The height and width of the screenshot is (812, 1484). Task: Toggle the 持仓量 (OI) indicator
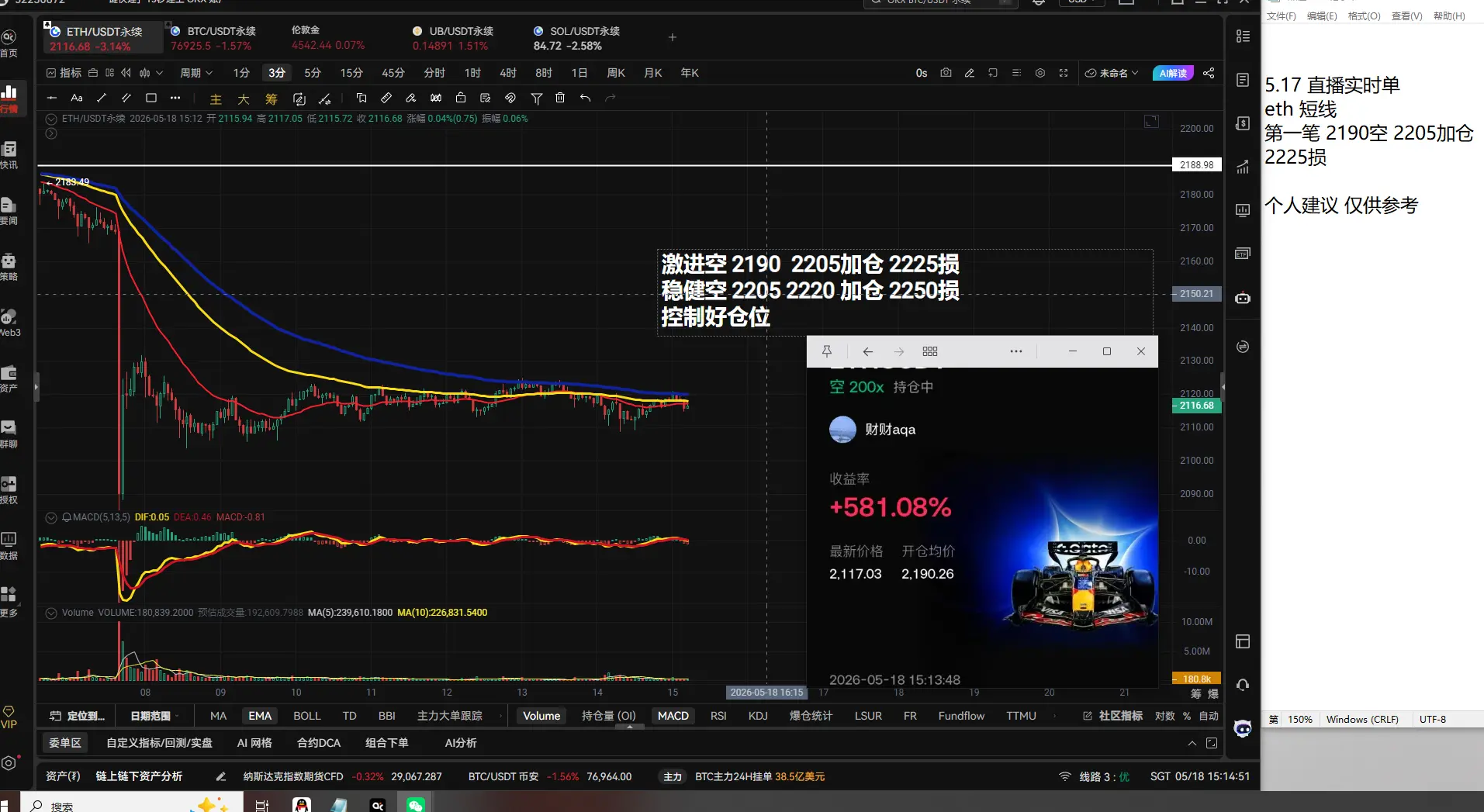[x=609, y=716]
